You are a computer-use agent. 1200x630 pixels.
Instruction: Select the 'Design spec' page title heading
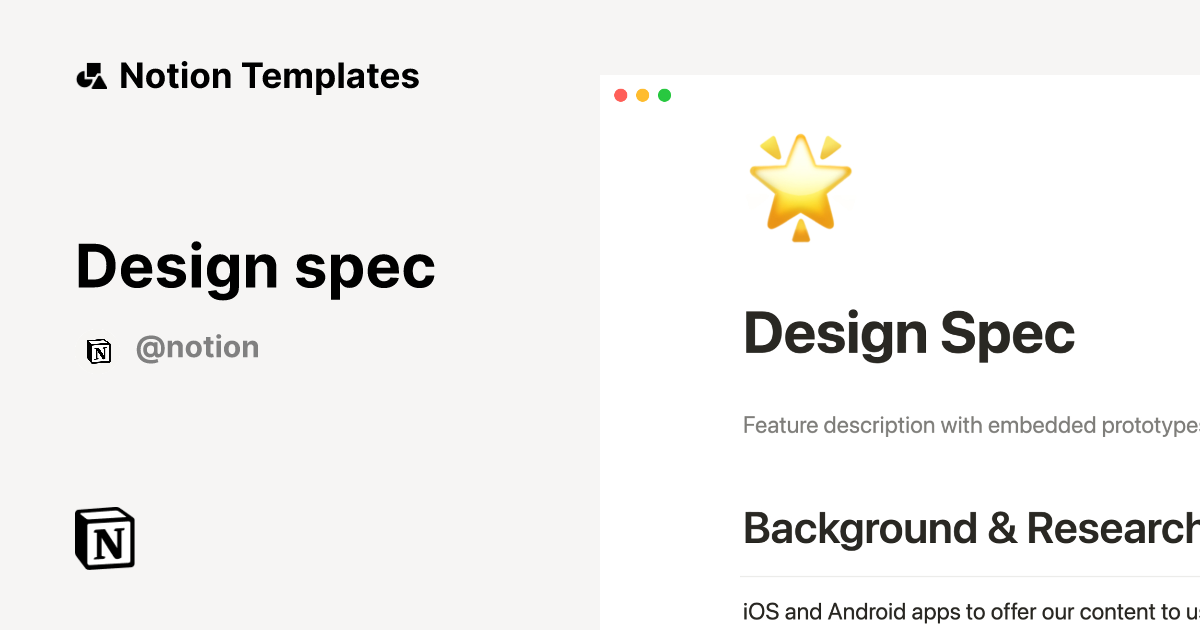255,266
